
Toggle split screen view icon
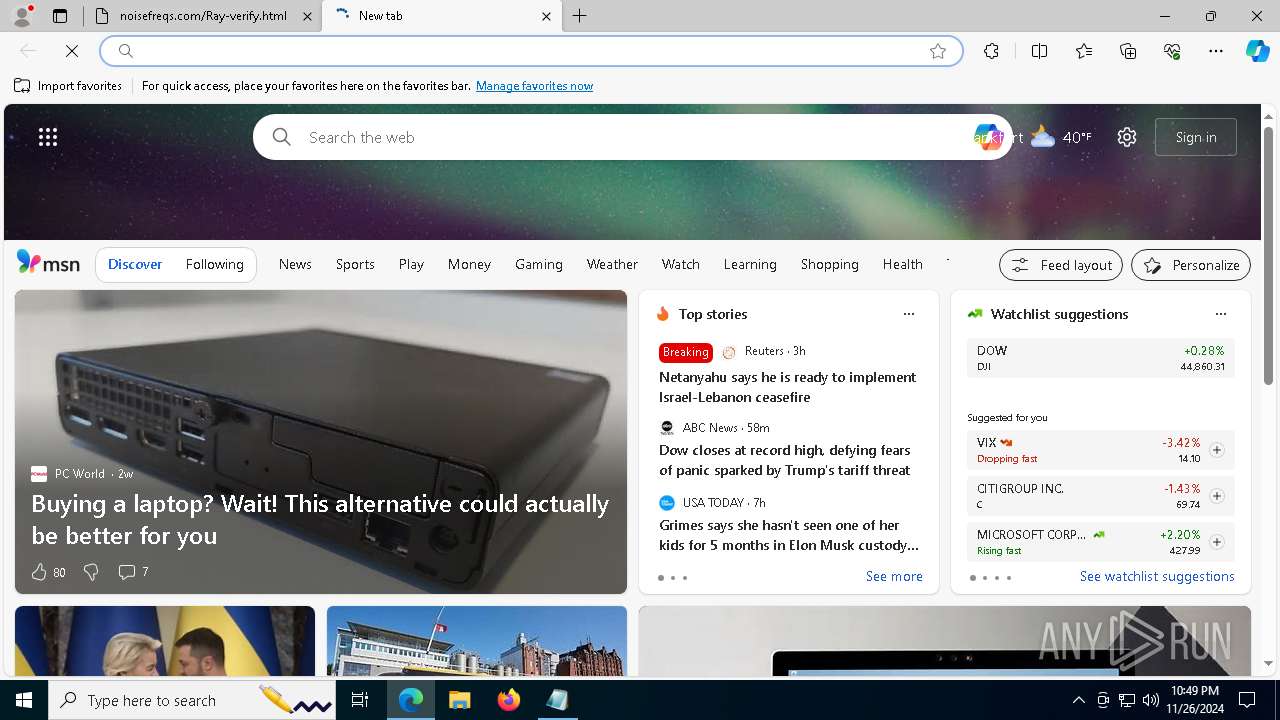pos(1039,51)
